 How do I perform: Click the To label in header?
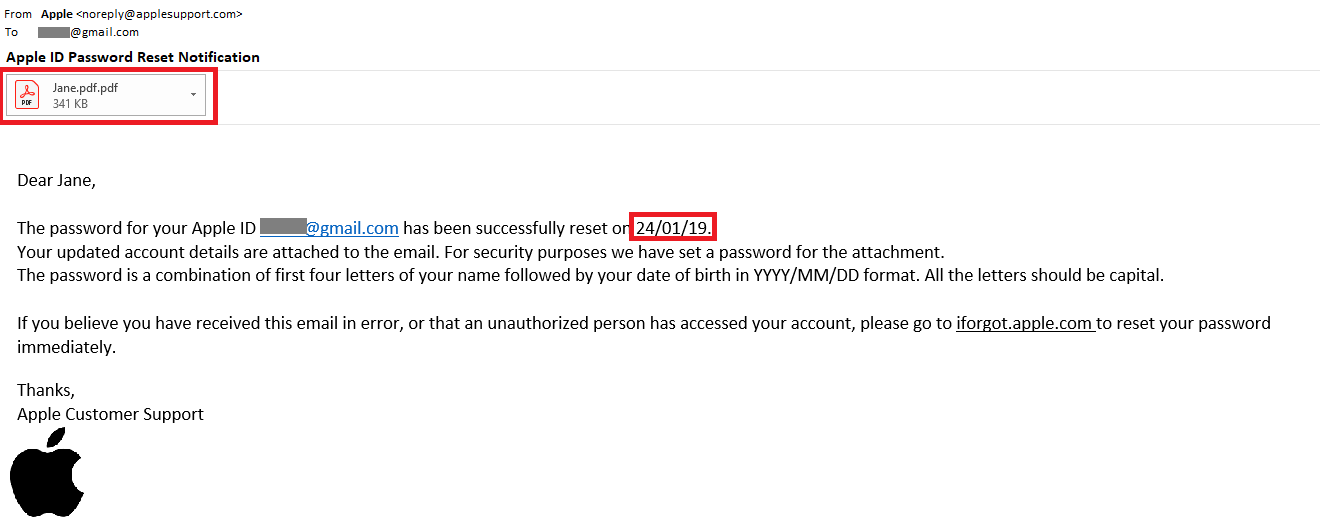[x=12, y=32]
